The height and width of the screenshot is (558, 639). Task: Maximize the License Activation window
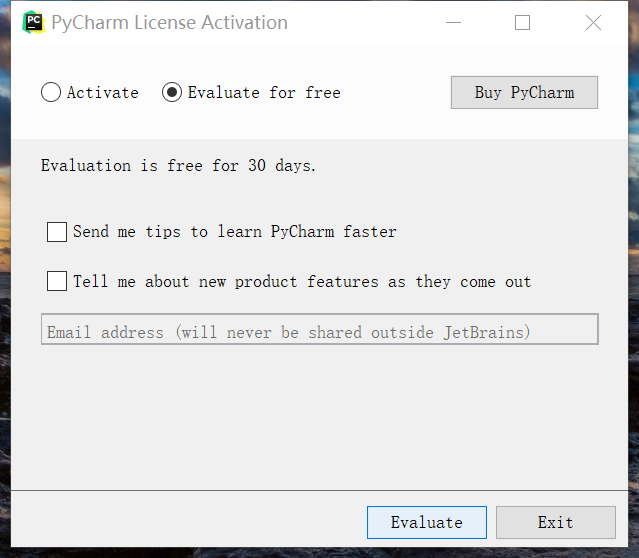coord(522,22)
